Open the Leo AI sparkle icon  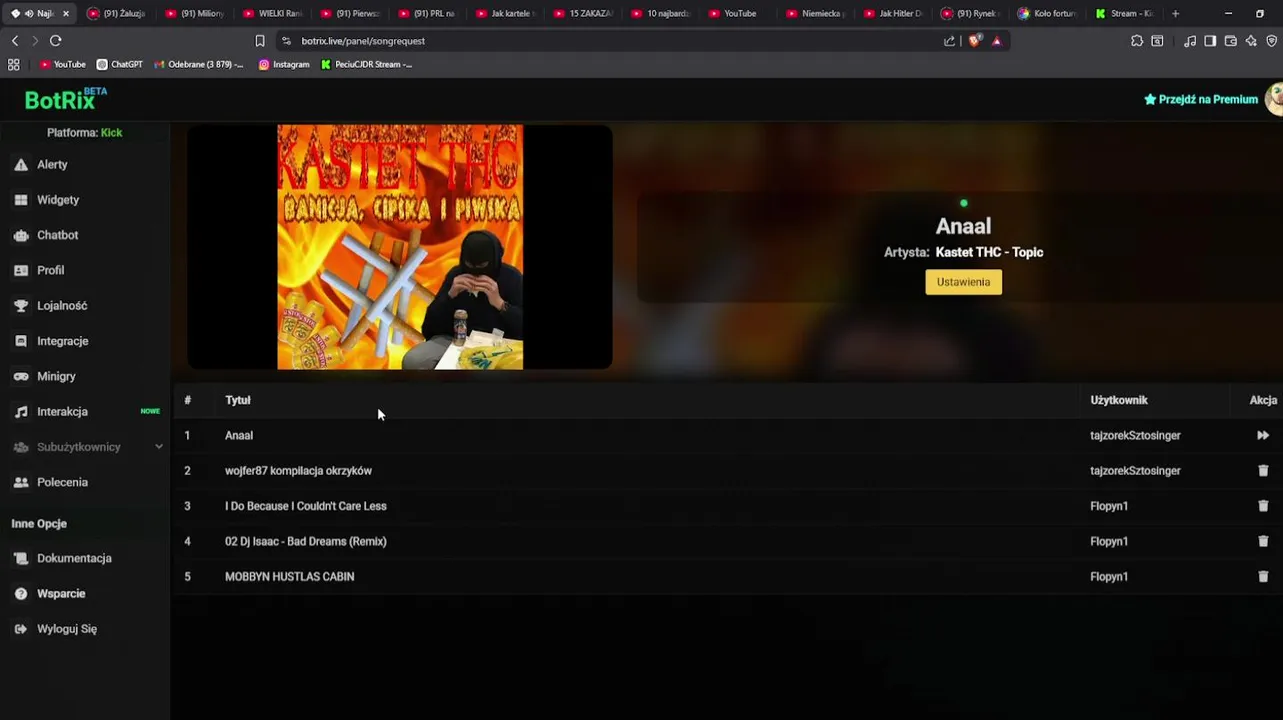pos(1251,41)
